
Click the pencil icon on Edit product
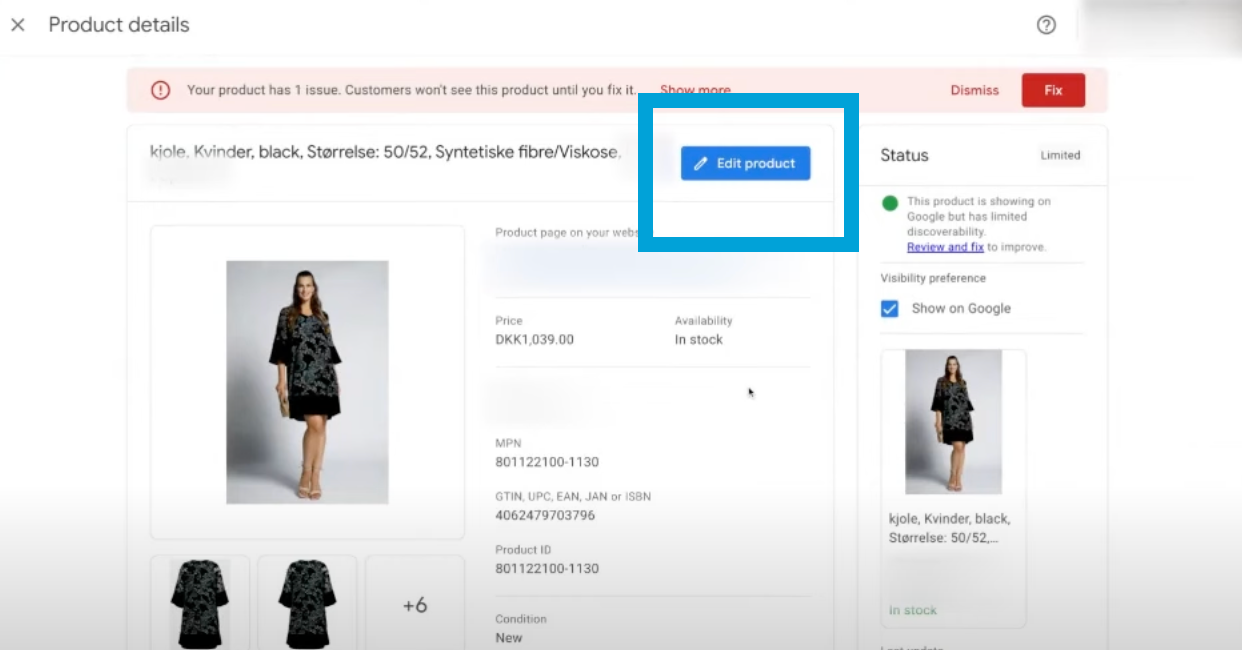tap(701, 163)
